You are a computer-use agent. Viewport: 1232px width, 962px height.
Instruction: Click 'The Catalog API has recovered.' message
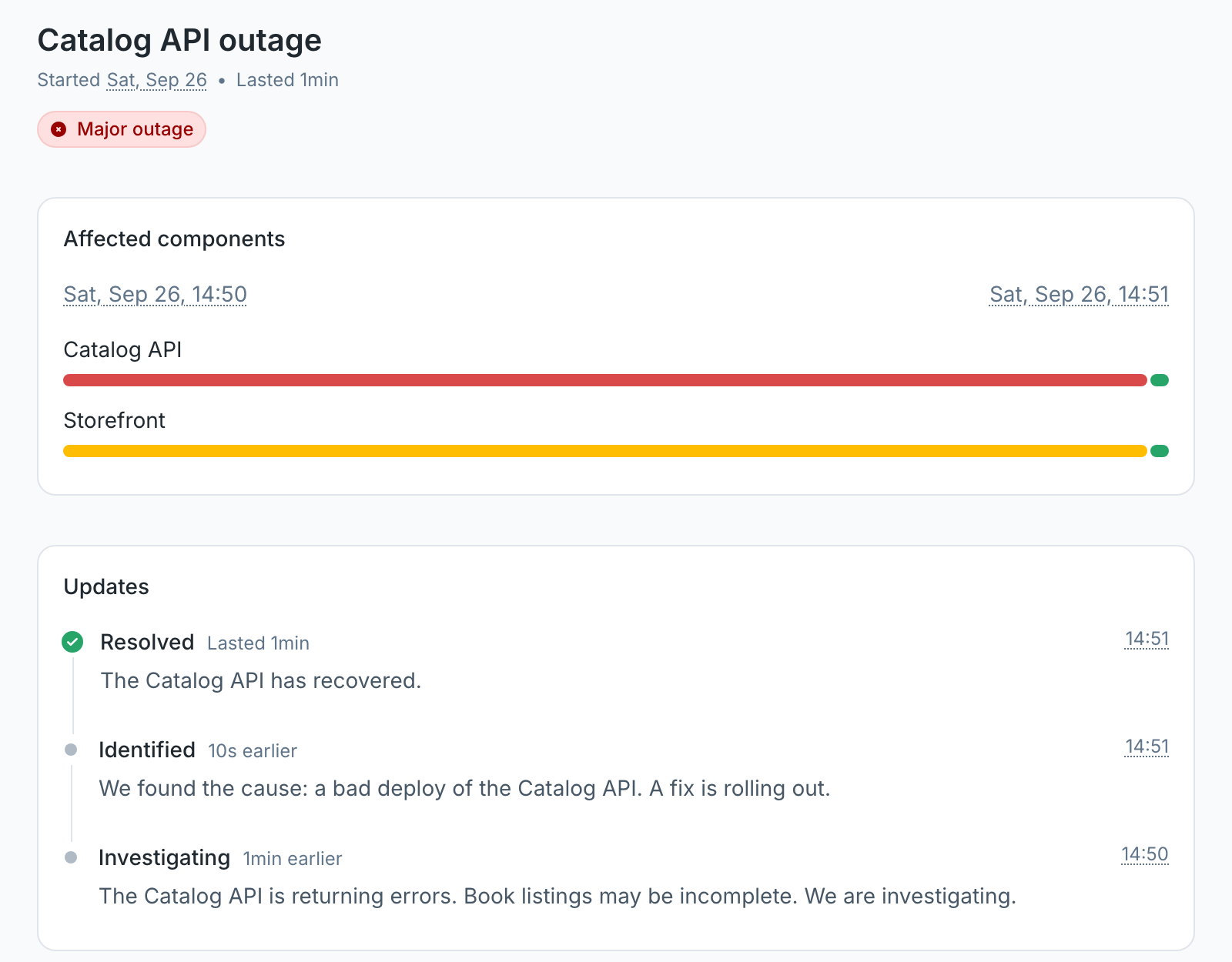click(261, 680)
